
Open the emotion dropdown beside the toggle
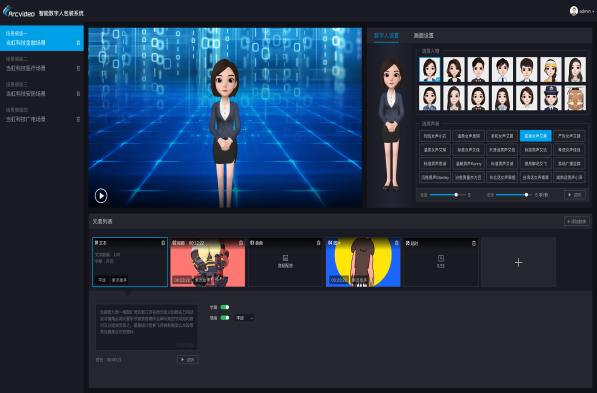pos(244,318)
